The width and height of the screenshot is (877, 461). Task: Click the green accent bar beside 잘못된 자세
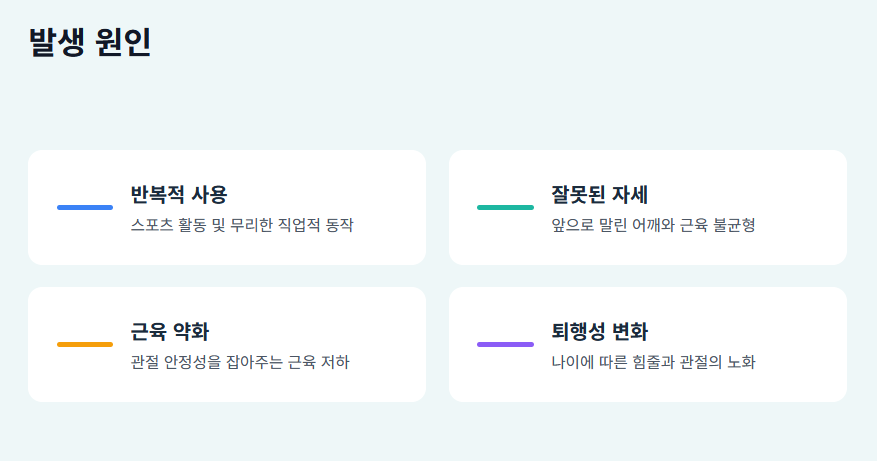click(x=506, y=208)
